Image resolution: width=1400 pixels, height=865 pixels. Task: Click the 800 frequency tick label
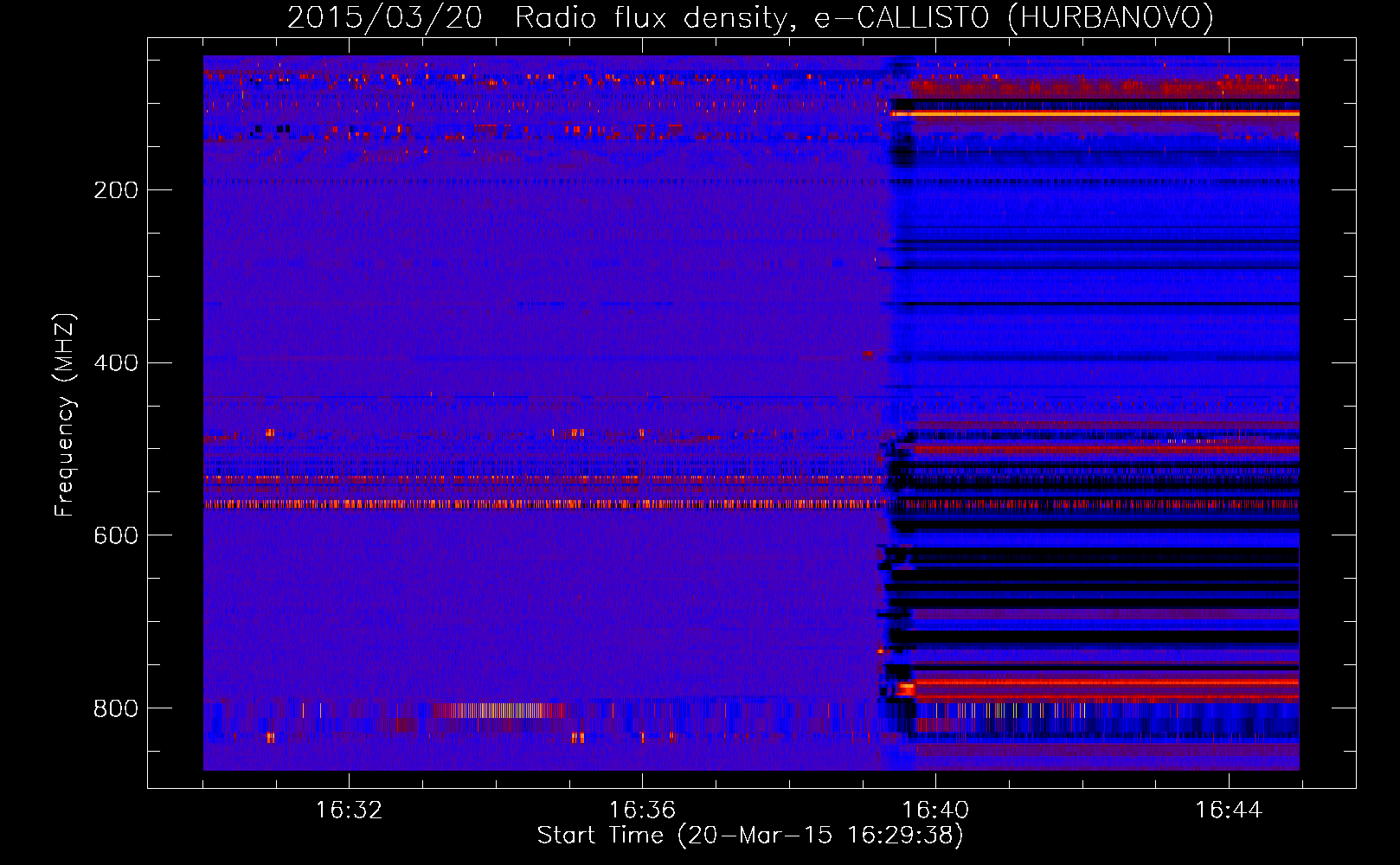(x=116, y=709)
